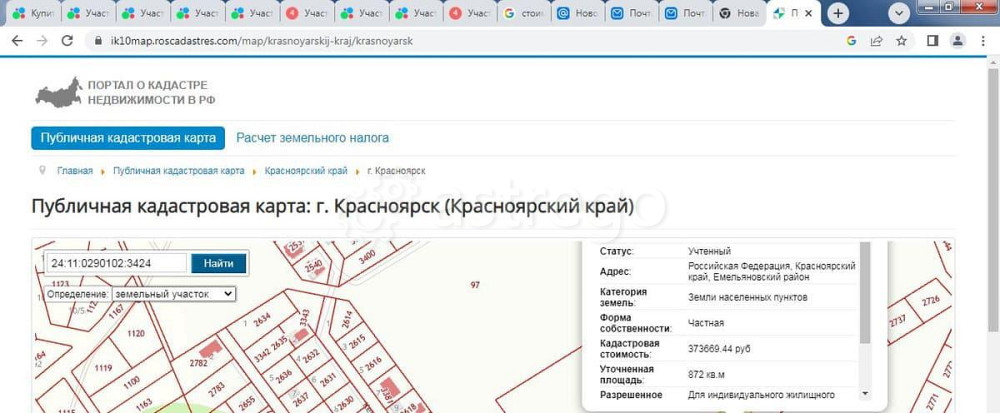
Task: Open Google icon in the address bar
Action: 851,41
